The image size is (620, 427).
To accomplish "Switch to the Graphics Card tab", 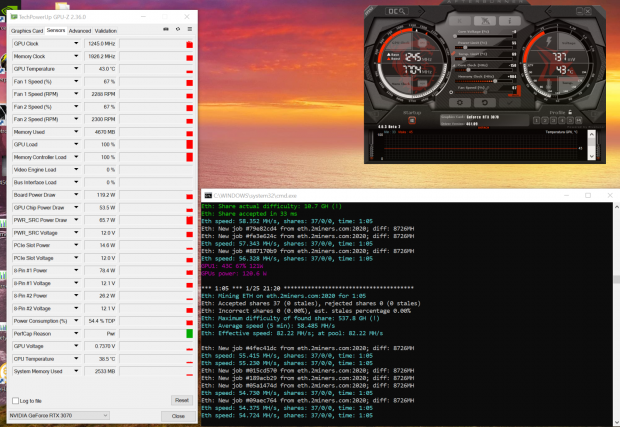I will [27, 30].
